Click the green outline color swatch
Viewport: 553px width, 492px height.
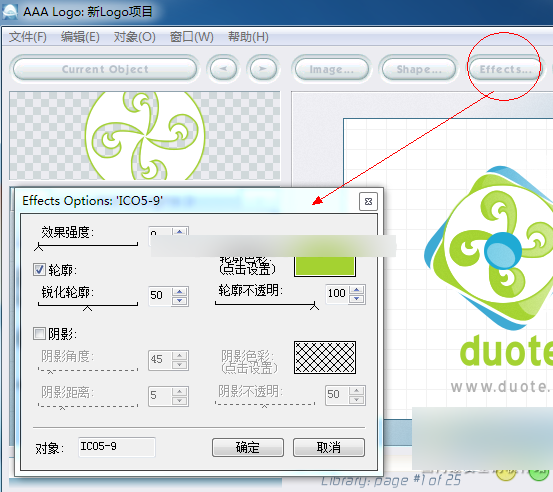click(325, 266)
